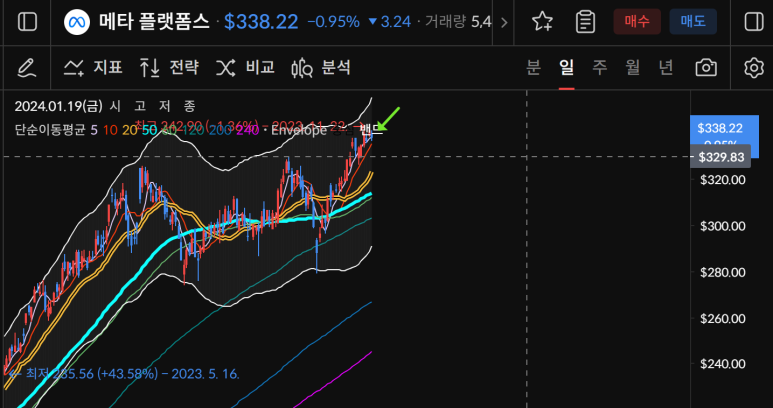Click the Meta Platforms logo icon
This screenshot has height=408, width=773.
(x=77, y=22)
